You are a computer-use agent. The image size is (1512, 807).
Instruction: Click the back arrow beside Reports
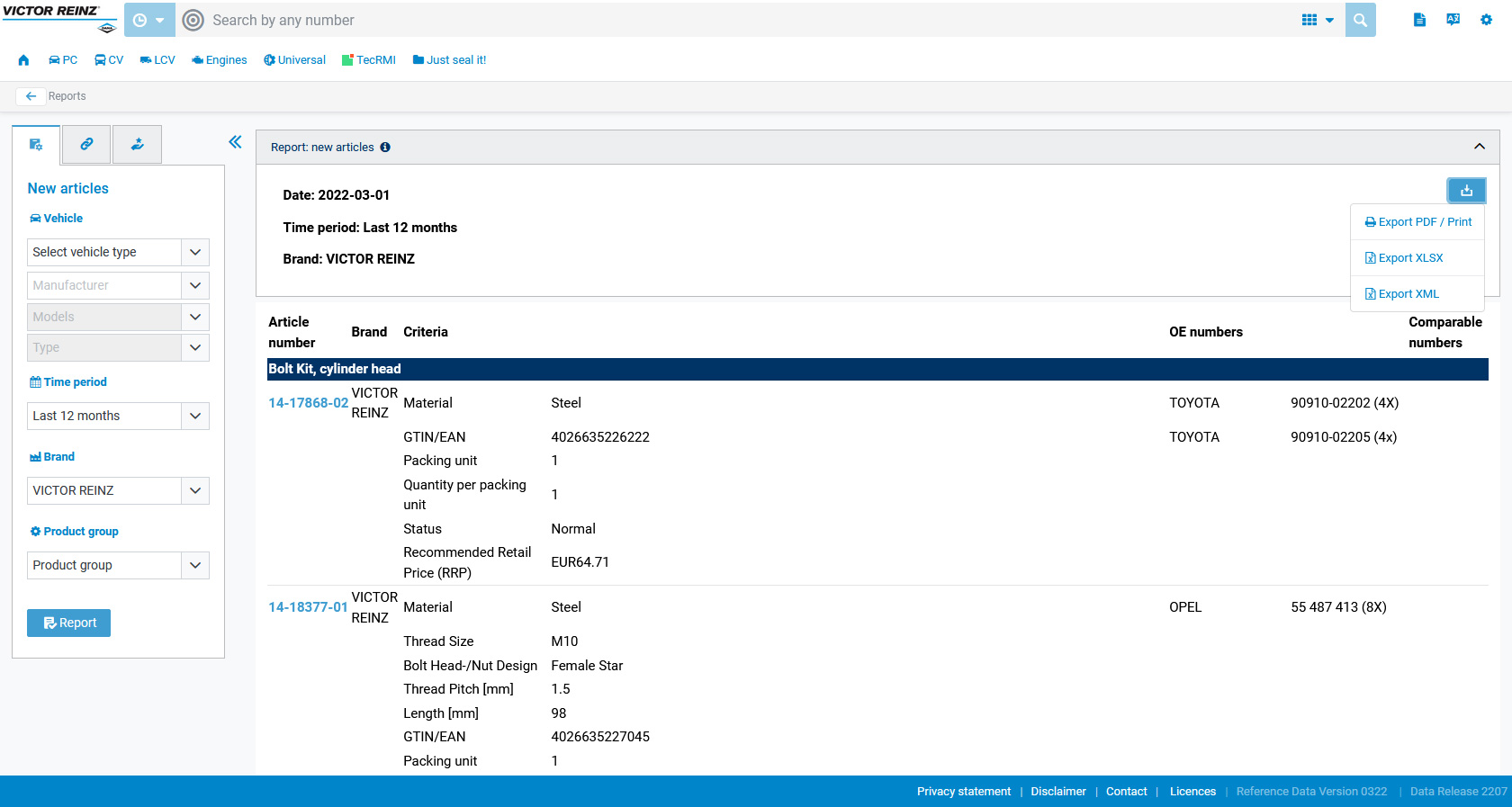click(31, 96)
